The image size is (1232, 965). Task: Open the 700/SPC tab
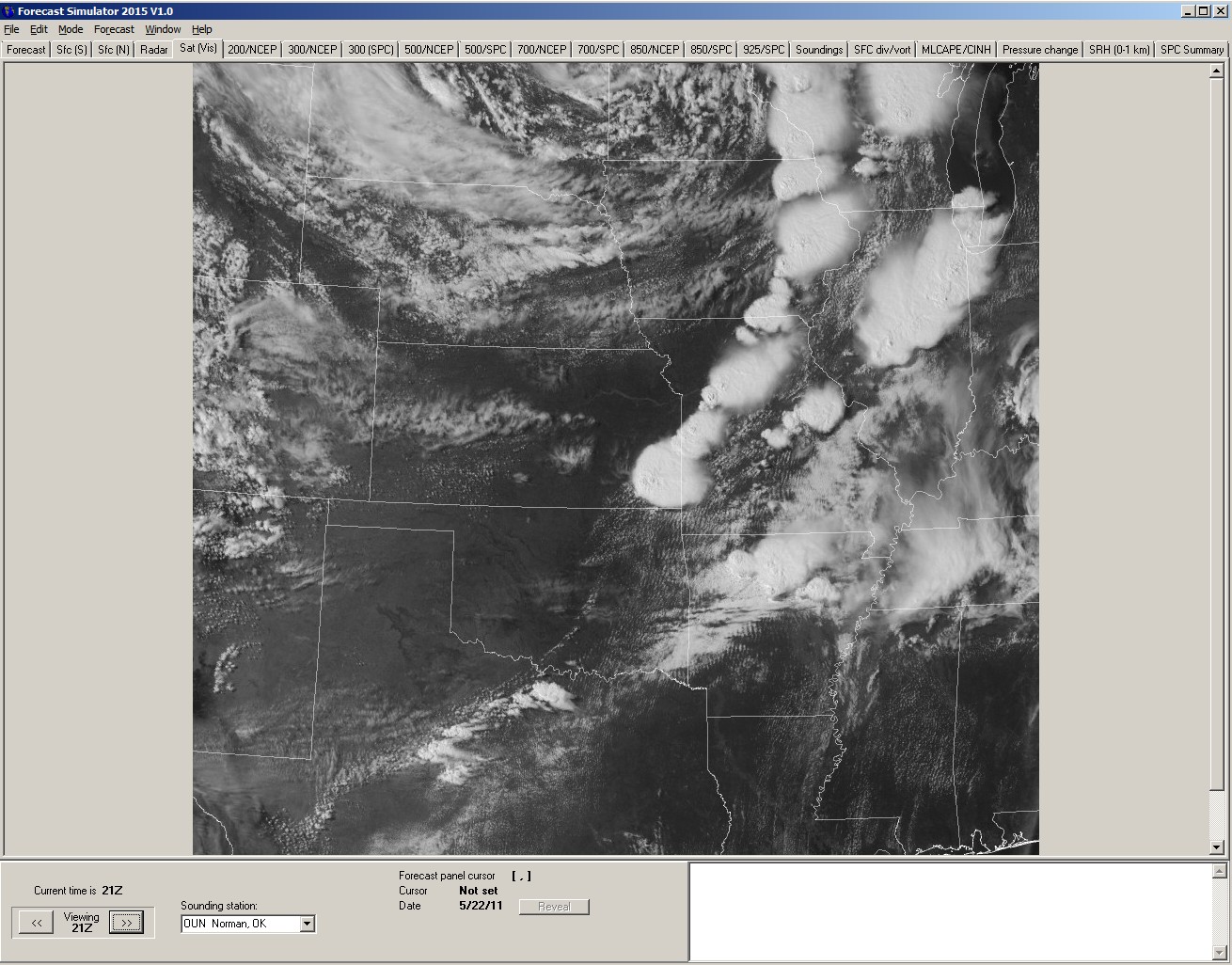[x=598, y=50]
